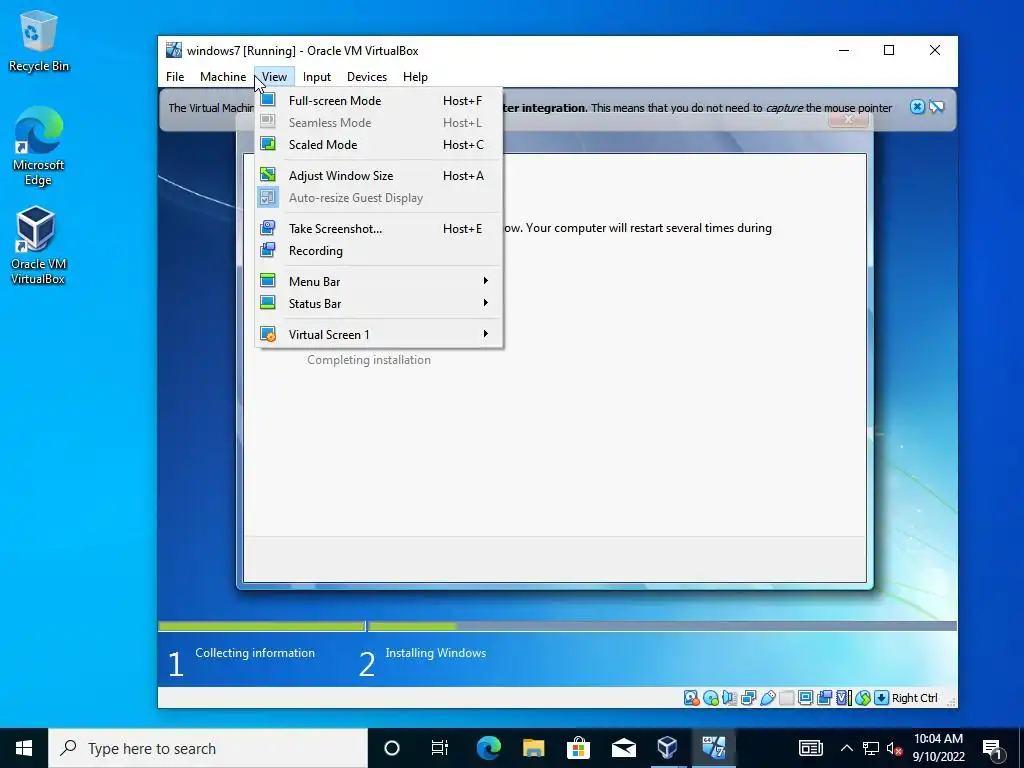Click the installer progress bar
The width and height of the screenshot is (1024, 768).
point(557,626)
